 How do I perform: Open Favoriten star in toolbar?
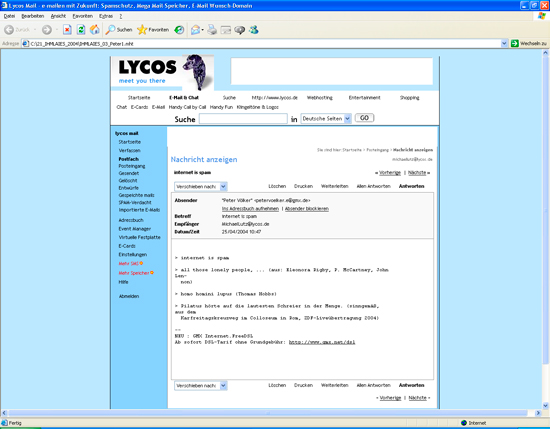pyautogui.click(x=153, y=30)
